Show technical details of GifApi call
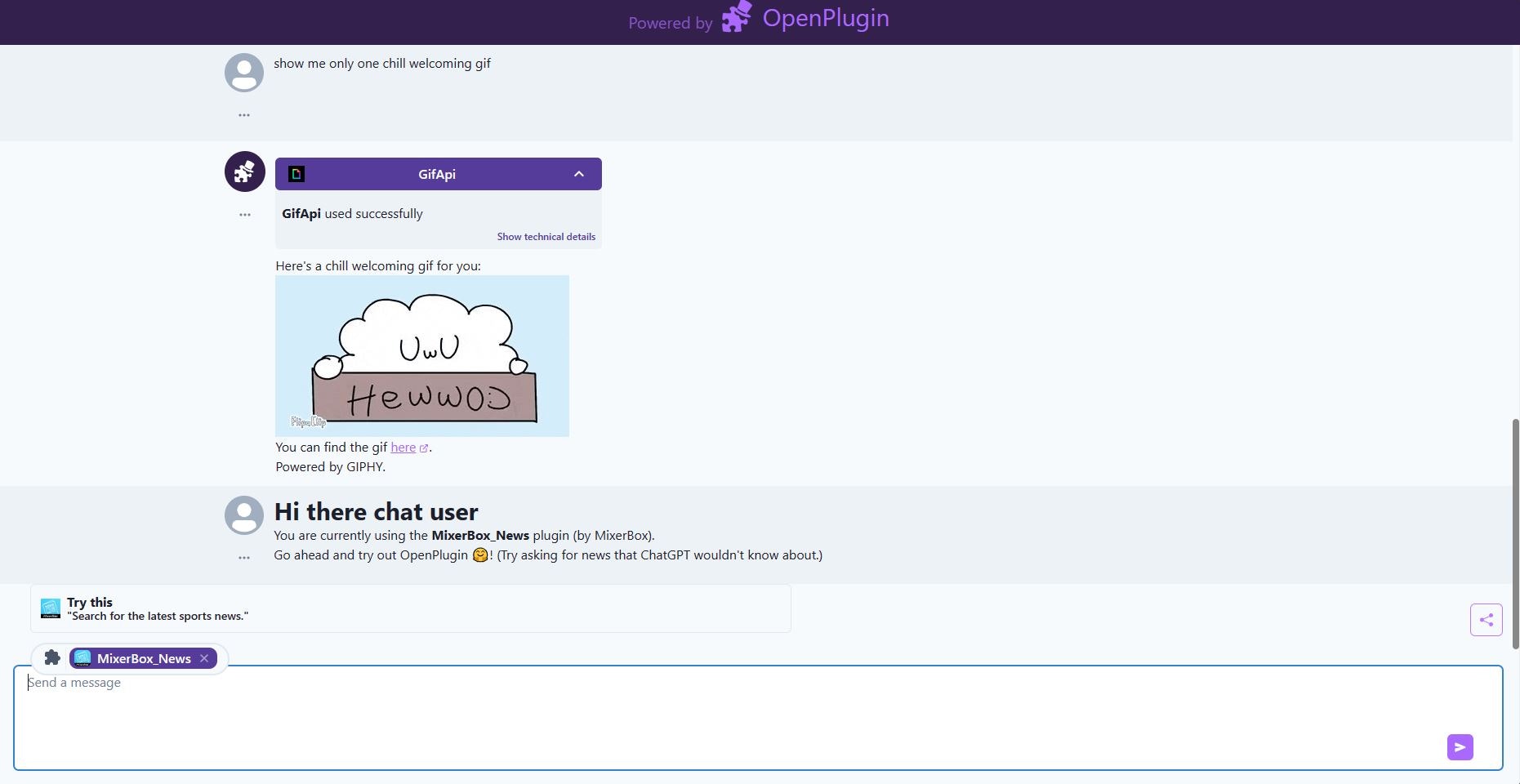1520x784 pixels. pyautogui.click(x=546, y=237)
